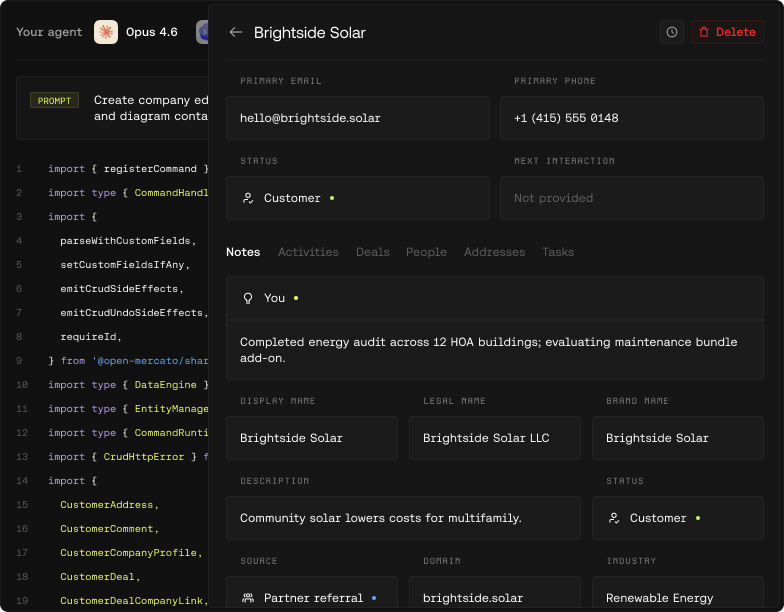
Task: Click code line setCustomFieldsIfAny
Action: coord(125,265)
